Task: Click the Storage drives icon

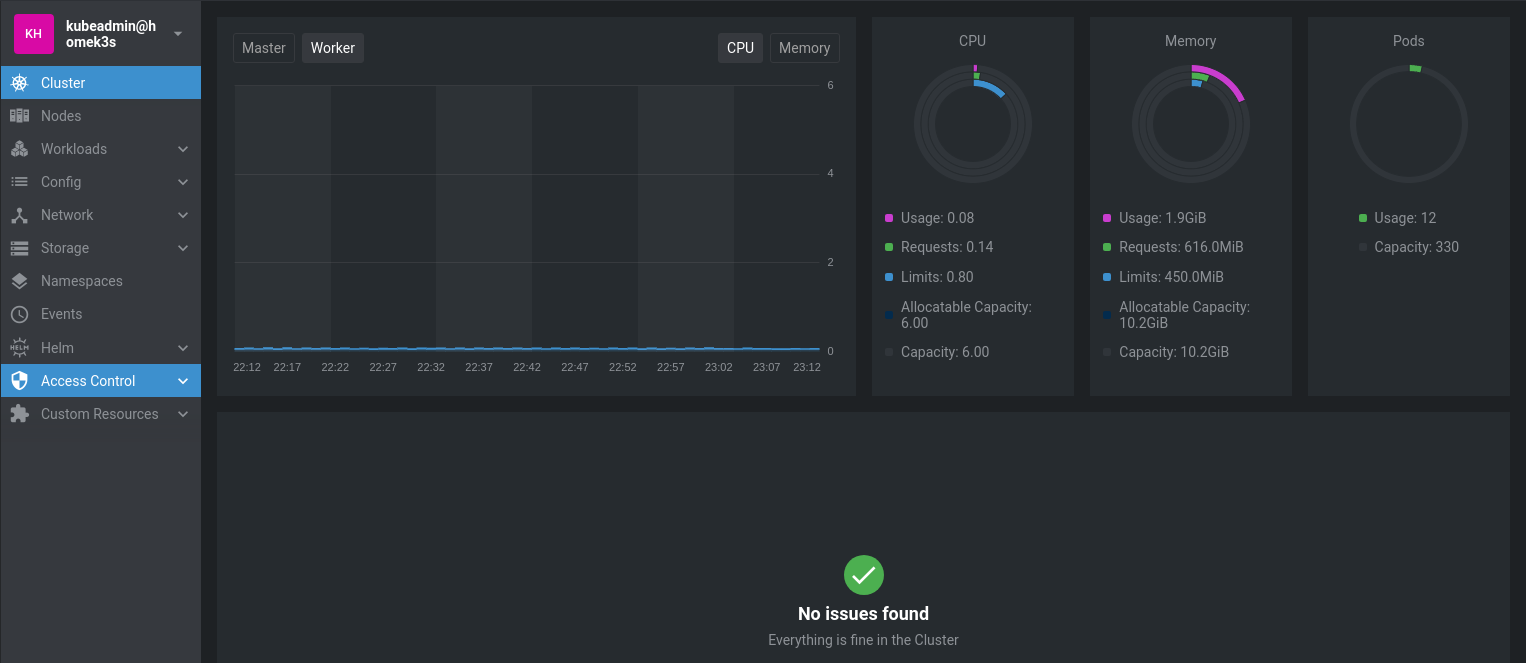Action: 19,248
